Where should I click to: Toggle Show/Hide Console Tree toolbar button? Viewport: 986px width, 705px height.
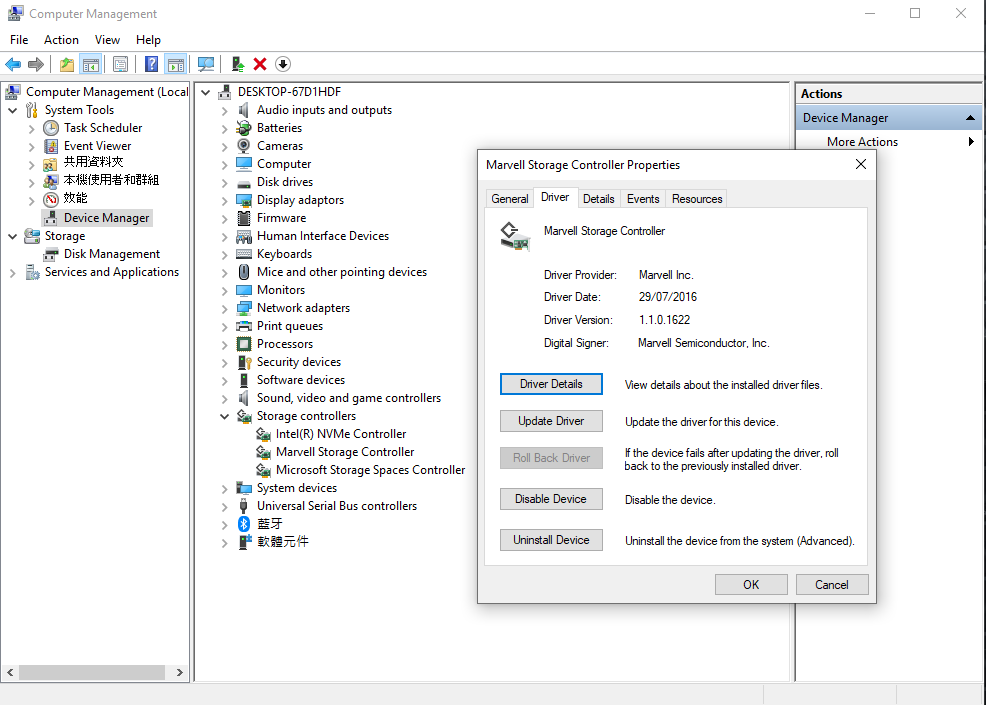(x=91, y=64)
